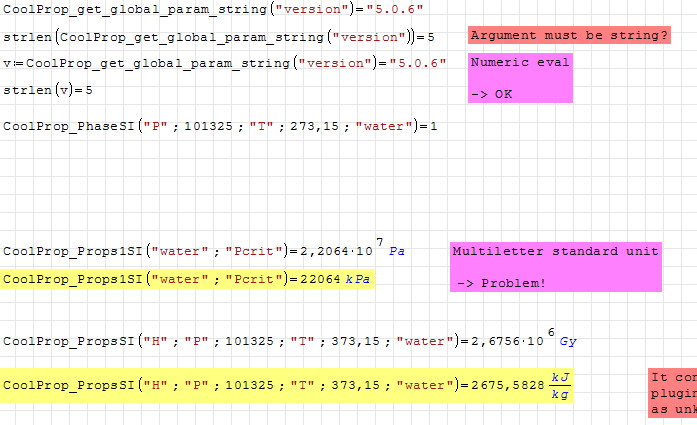Click the yellow-highlighted Props1SI kPa equation
The height and width of the screenshot is (425, 697).
[186, 279]
